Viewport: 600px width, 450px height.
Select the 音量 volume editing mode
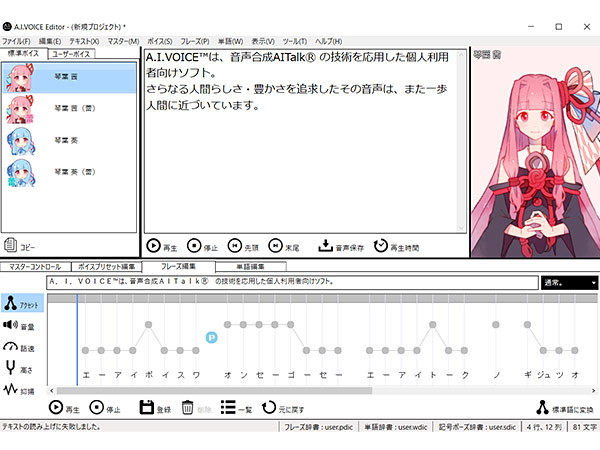tap(19, 326)
